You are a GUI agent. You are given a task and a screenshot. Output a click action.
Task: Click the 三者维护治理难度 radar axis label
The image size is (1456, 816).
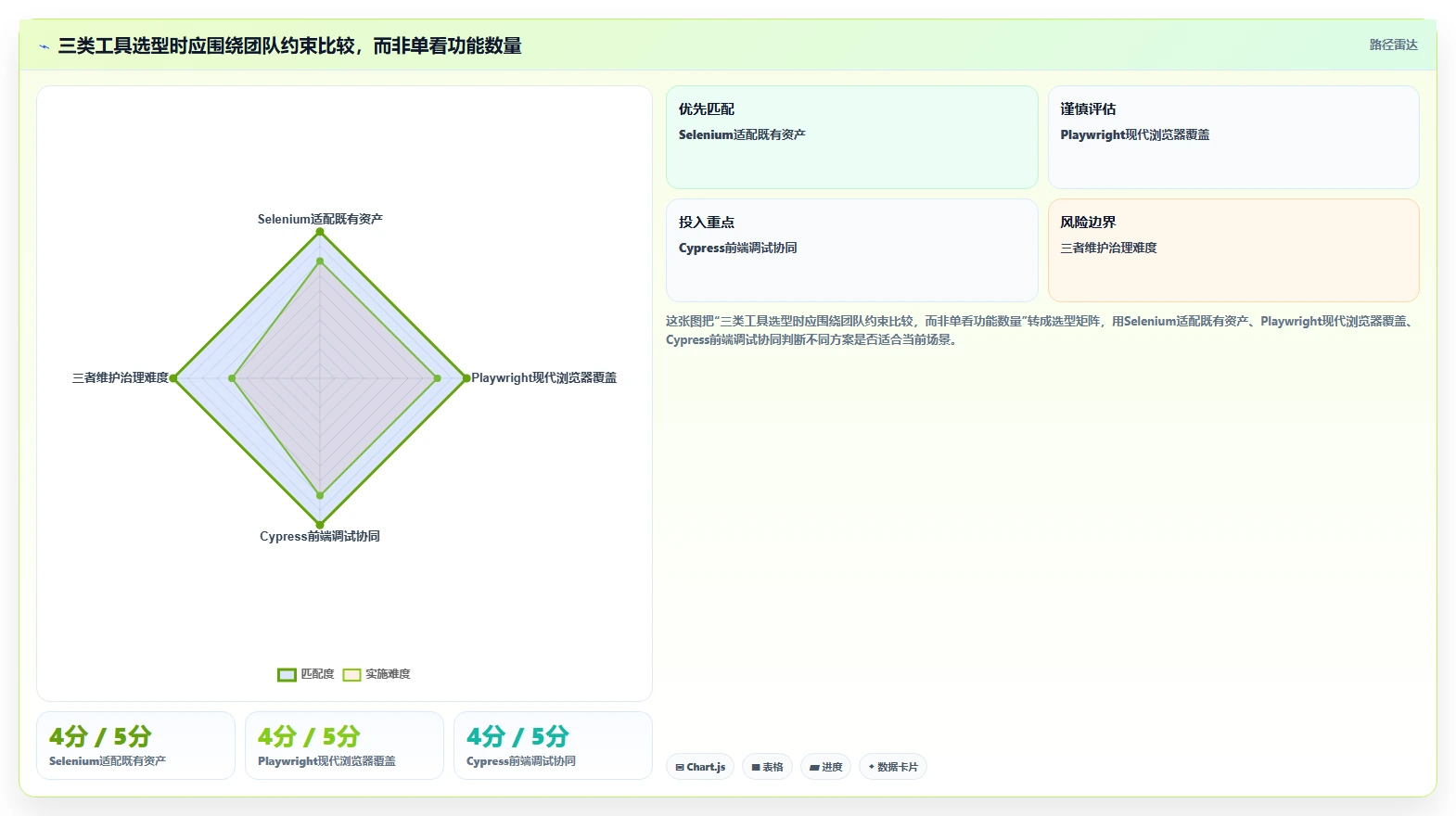(x=121, y=377)
